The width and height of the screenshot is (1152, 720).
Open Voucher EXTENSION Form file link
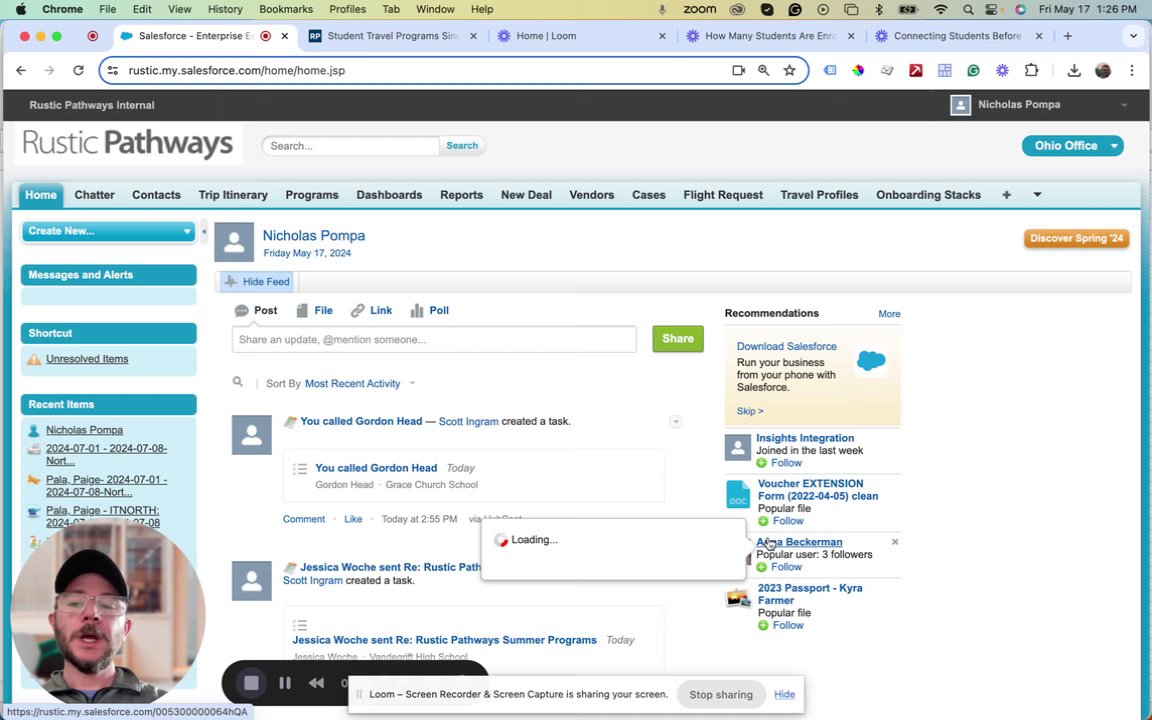818,489
